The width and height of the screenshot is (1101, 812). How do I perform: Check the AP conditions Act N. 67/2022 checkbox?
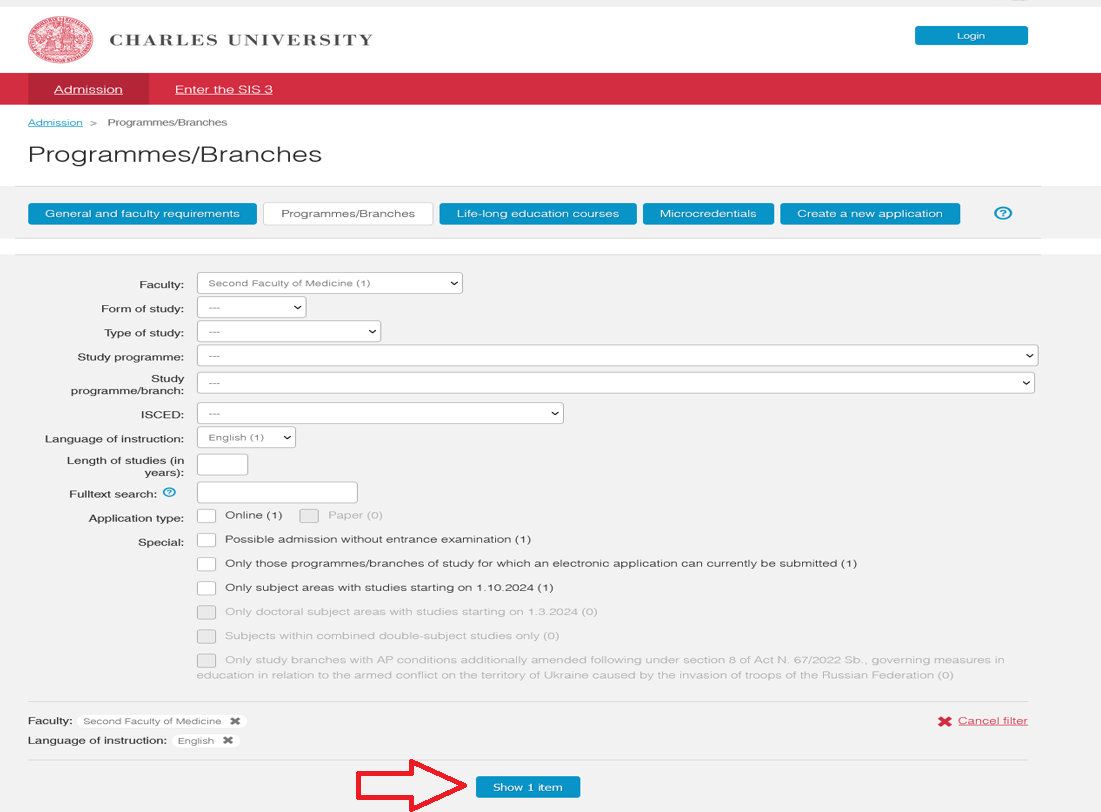[206, 660]
